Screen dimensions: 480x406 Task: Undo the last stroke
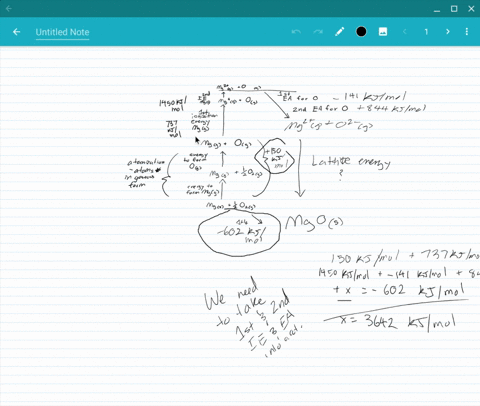pyautogui.click(x=296, y=32)
